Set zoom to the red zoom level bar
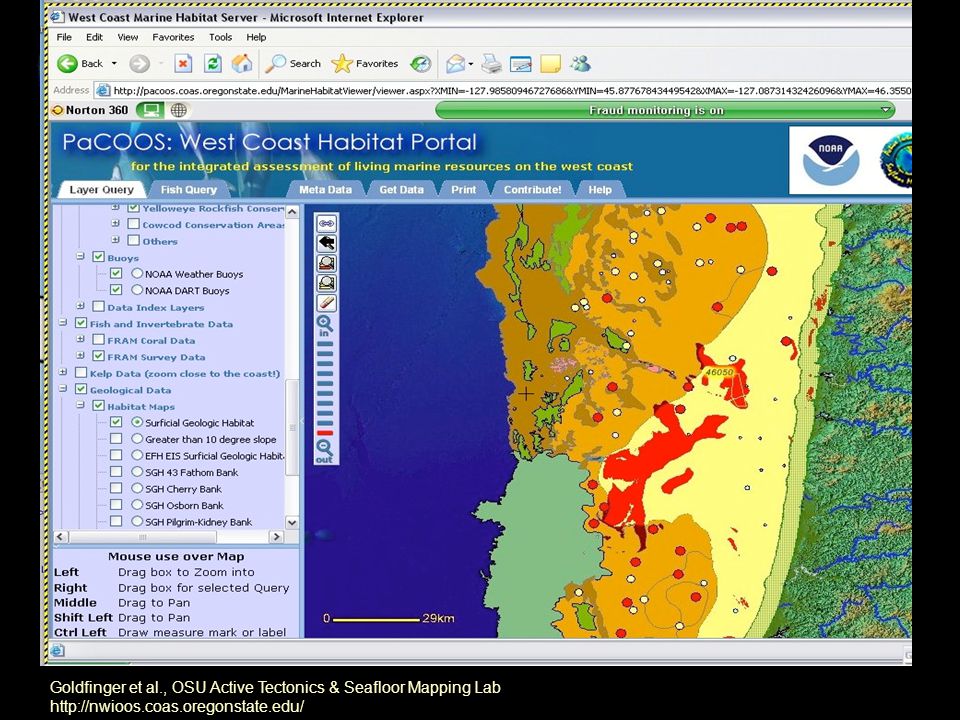 point(325,433)
